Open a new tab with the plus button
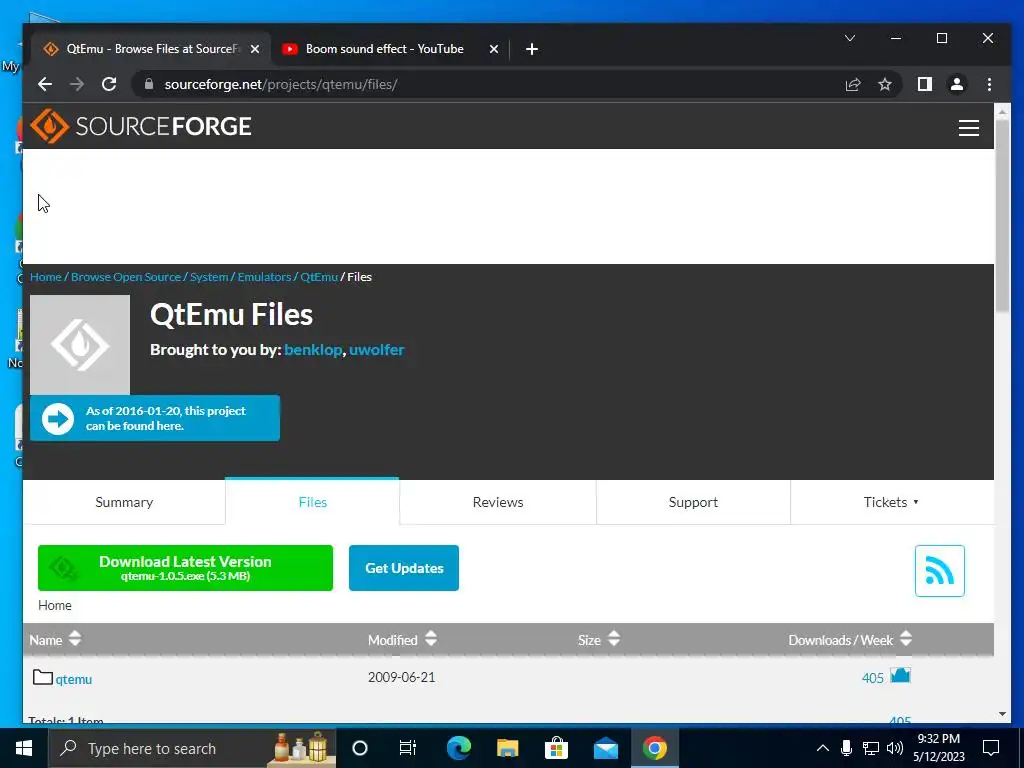This screenshot has width=1024, height=768. [x=532, y=49]
